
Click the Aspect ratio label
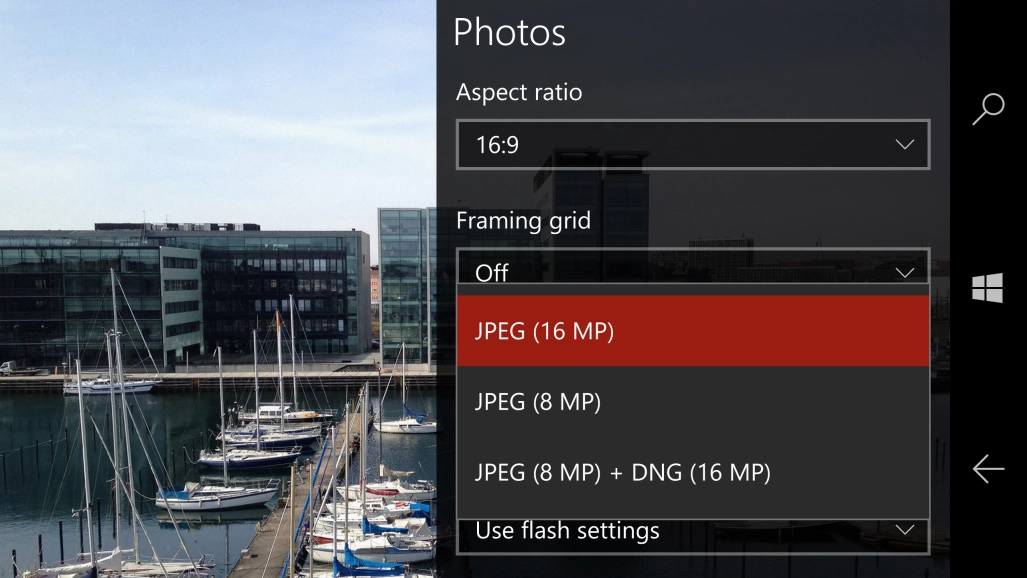(x=519, y=92)
